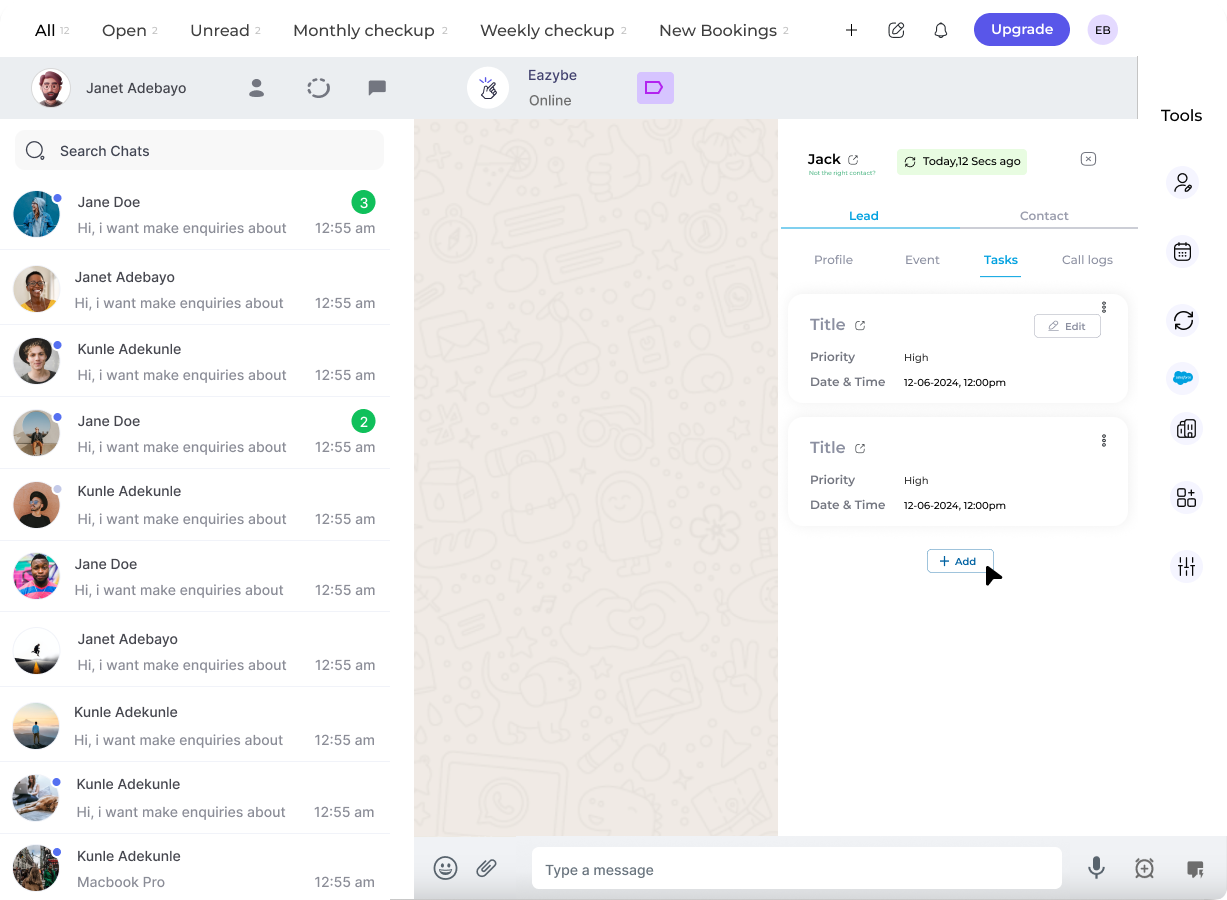1227x900 pixels.
Task: Open the Call logs tab
Action: pos(1087,259)
